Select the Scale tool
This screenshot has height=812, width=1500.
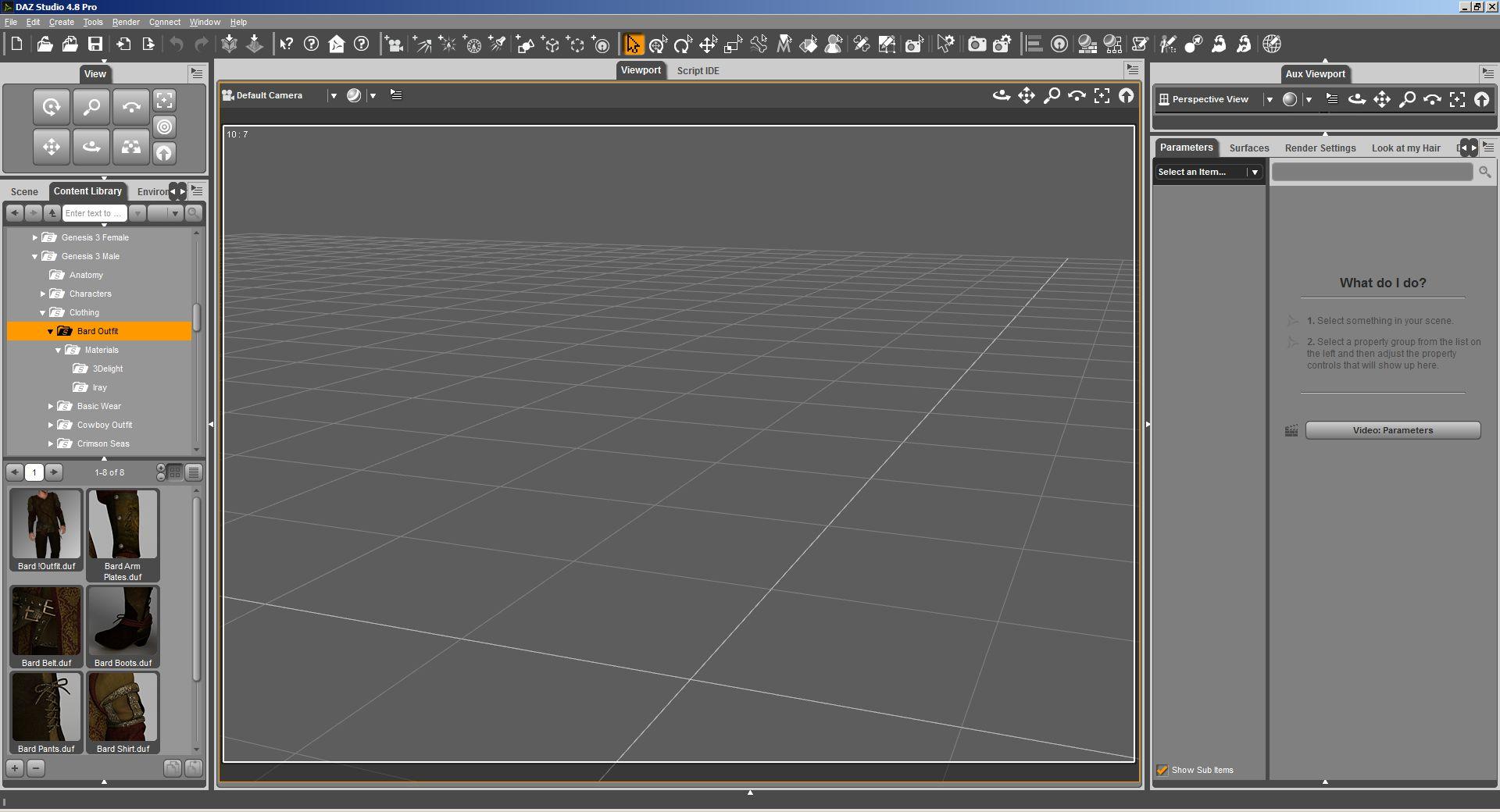coord(733,45)
